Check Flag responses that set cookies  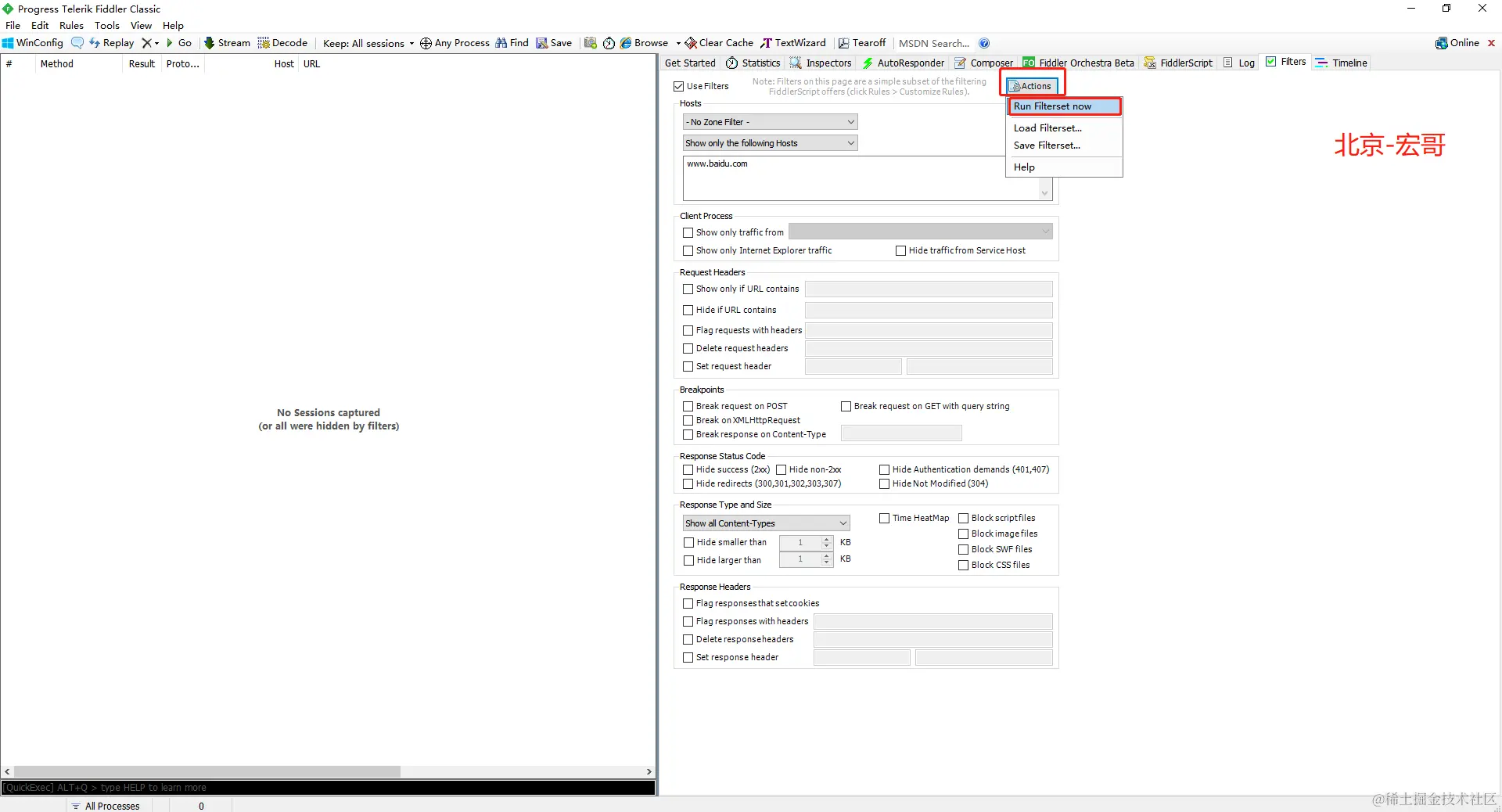pyautogui.click(x=688, y=603)
